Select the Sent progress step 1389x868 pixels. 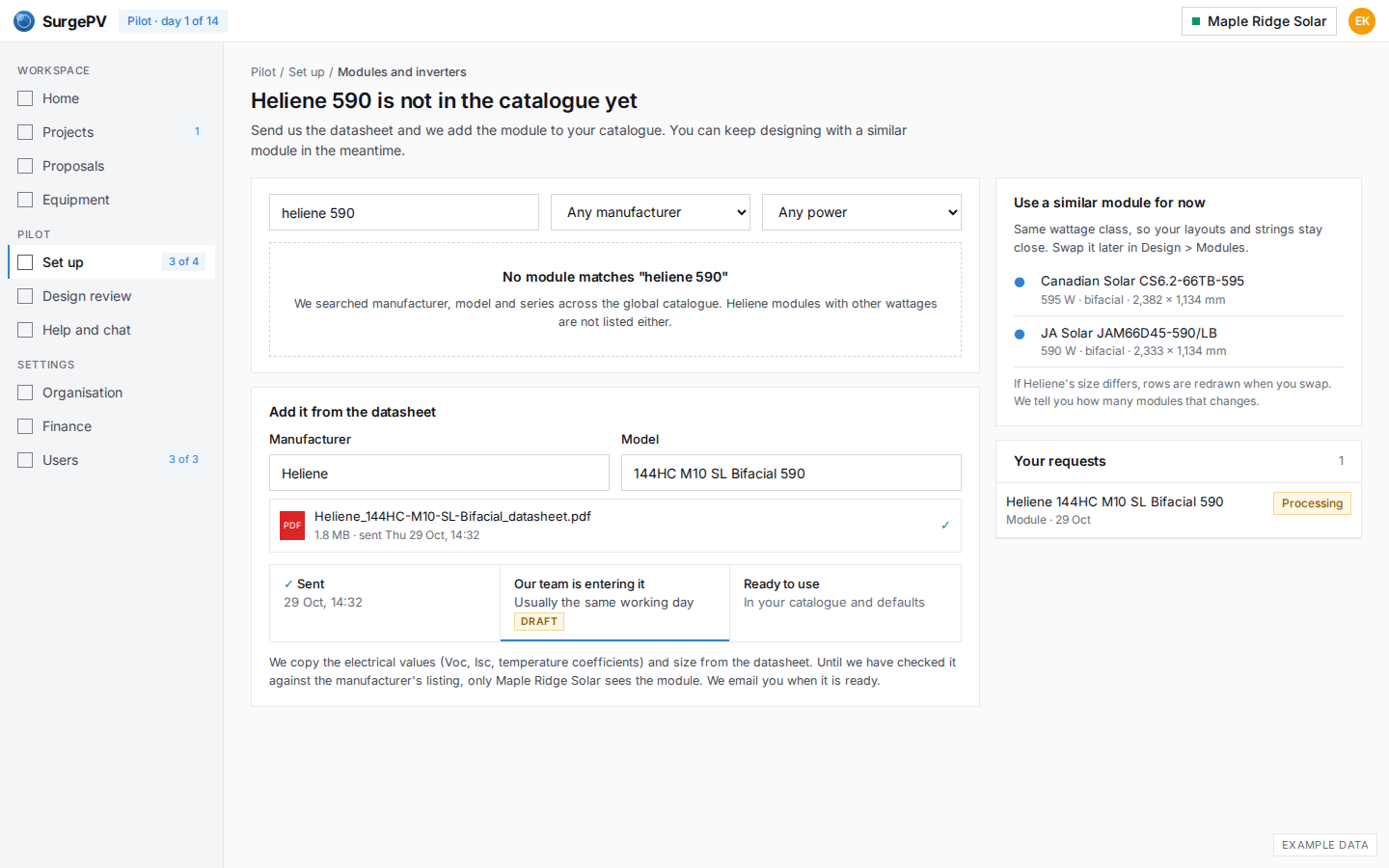pos(385,603)
